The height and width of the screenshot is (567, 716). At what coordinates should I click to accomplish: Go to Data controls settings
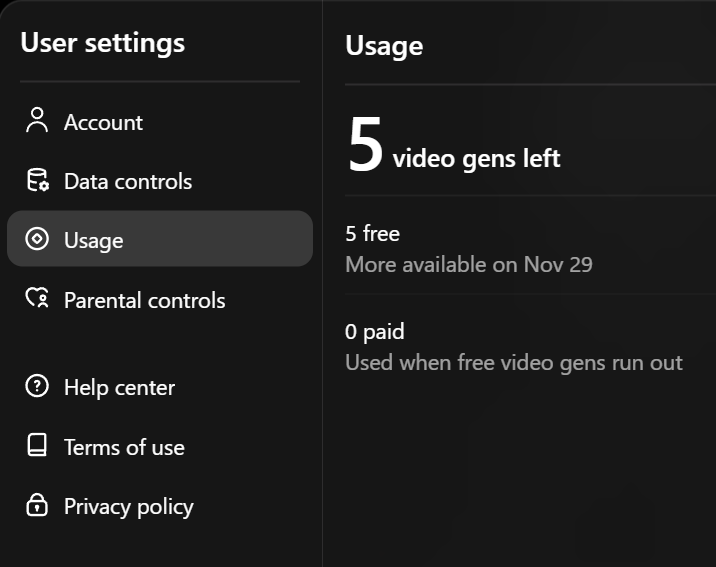click(x=128, y=181)
